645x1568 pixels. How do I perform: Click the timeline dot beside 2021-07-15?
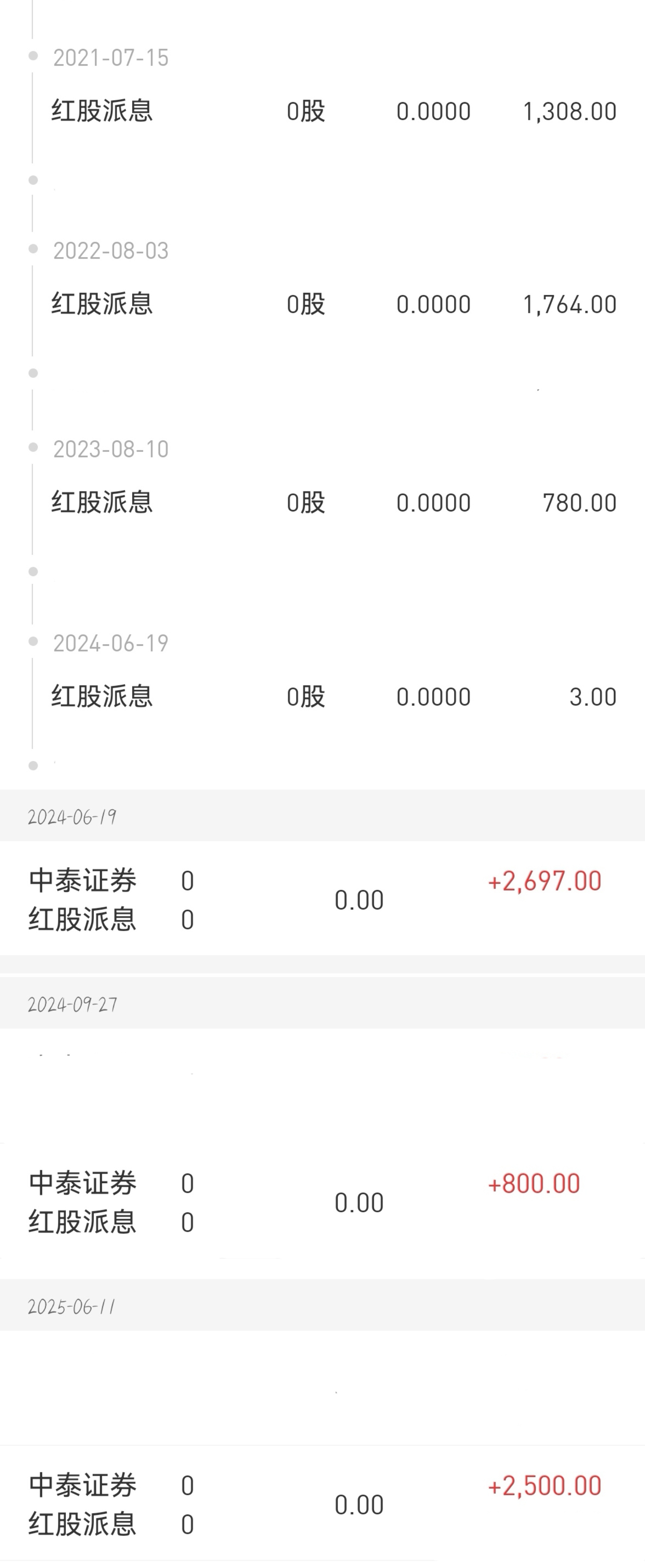point(34,56)
